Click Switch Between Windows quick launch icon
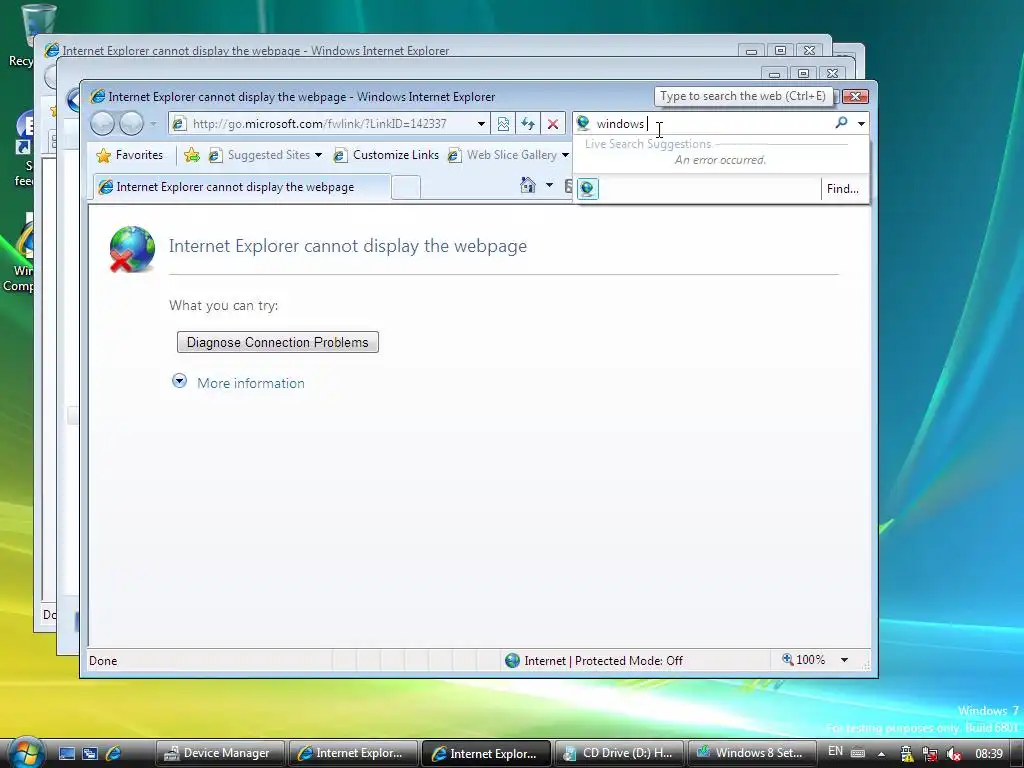The image size is (1024, 768). [x=90, y=753]
